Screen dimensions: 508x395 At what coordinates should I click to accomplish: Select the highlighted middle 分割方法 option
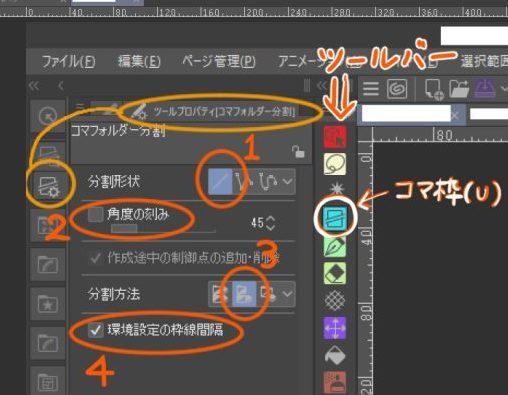pos(244,294)
